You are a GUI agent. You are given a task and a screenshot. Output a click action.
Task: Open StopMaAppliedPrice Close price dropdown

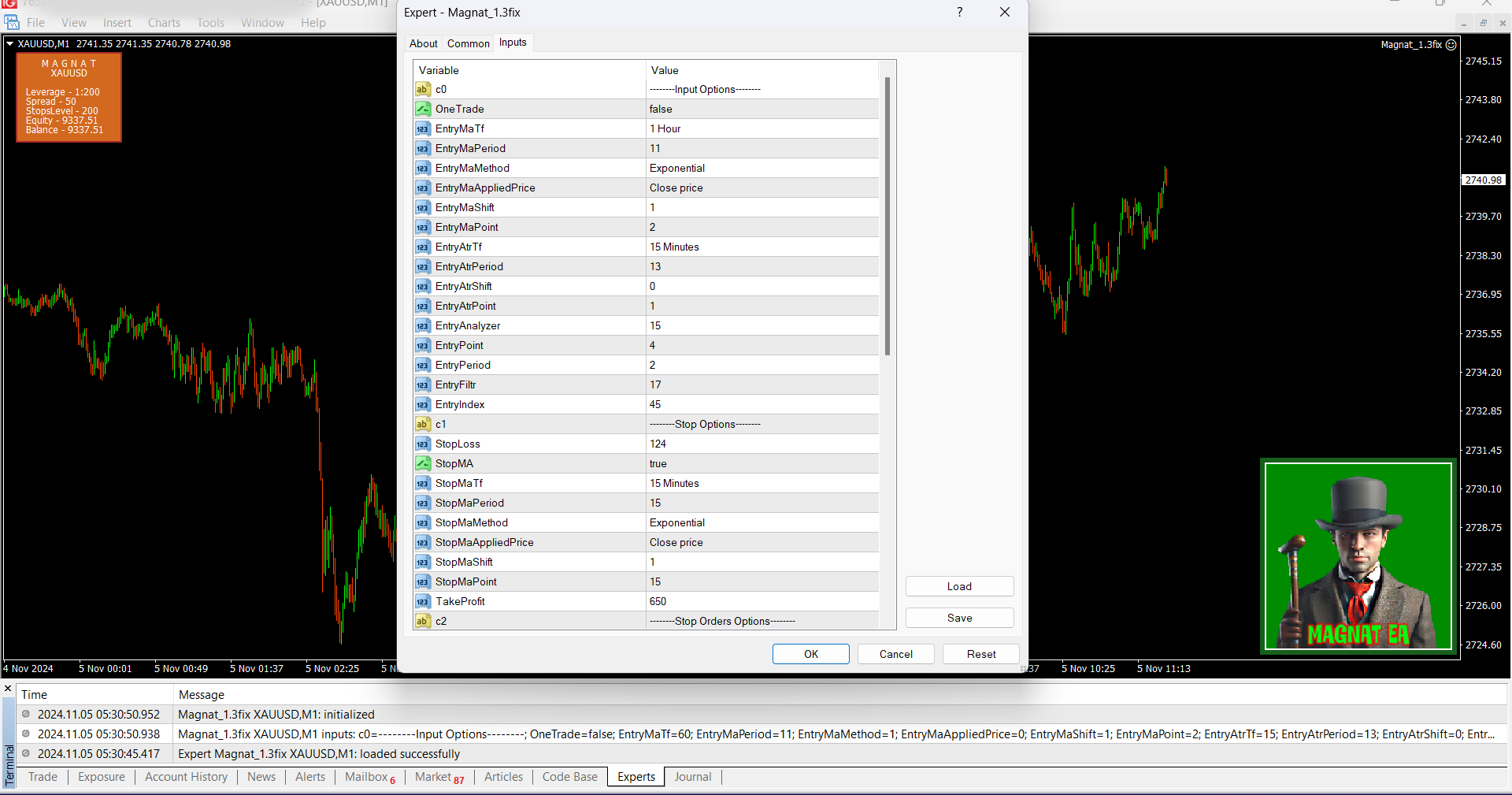click(x=761, y=543)
